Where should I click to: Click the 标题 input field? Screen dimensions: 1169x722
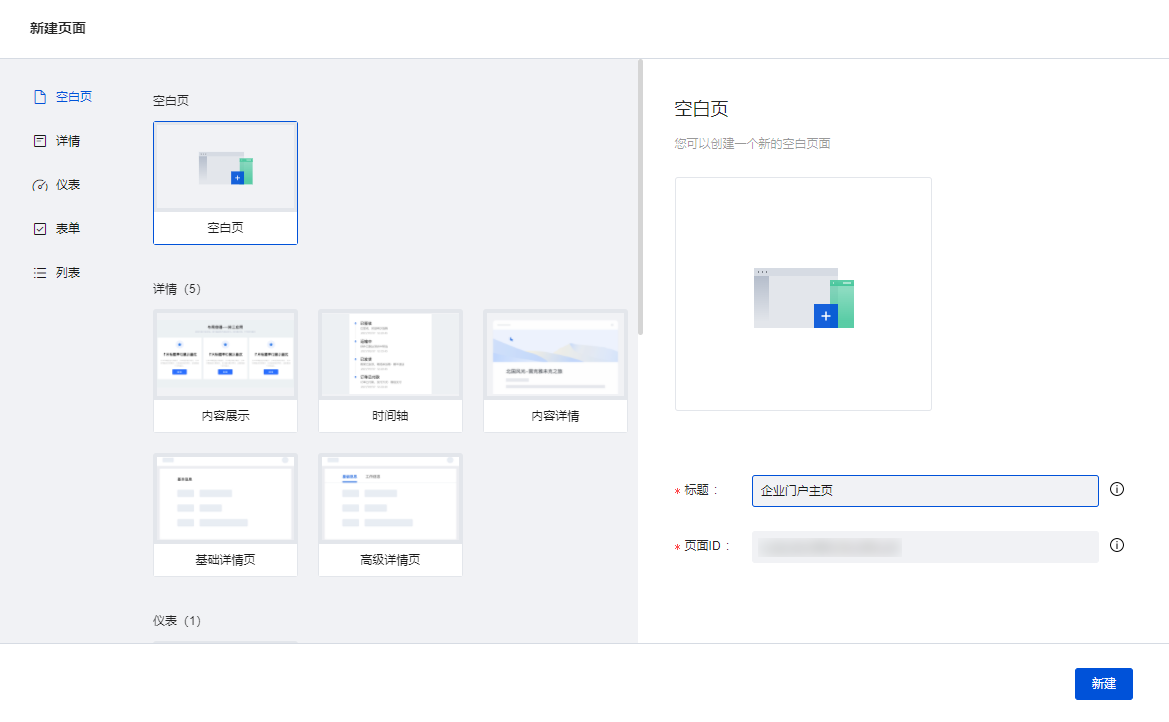[x=925, y=491]
